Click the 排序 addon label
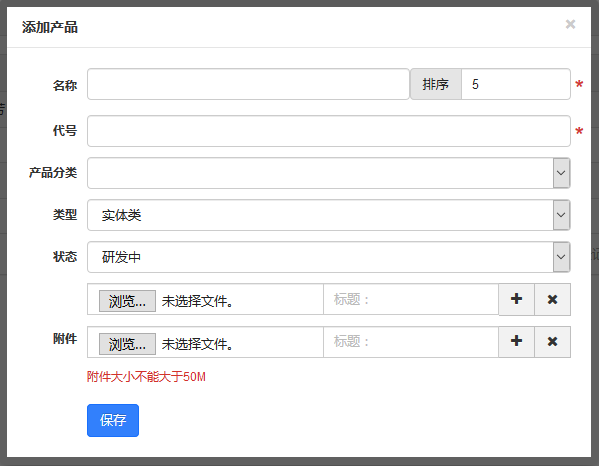 (x=435, y=84)
